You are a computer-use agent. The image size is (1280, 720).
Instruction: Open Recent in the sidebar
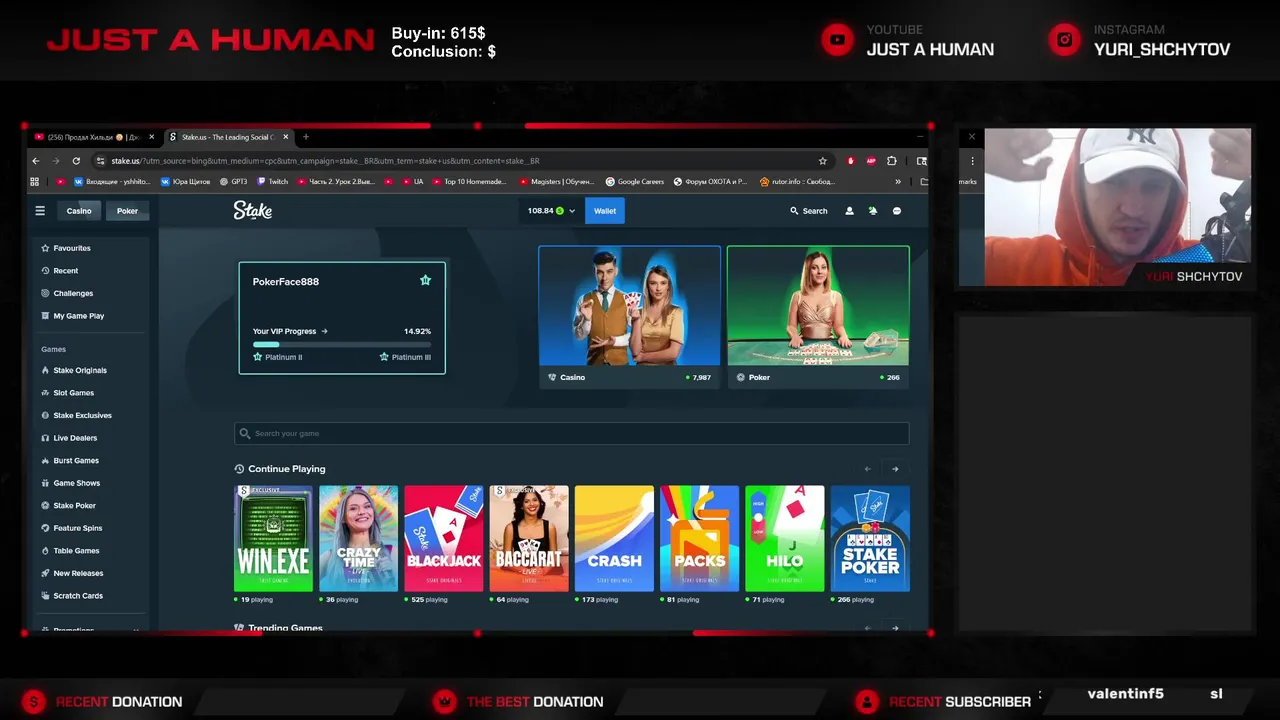click(x=66, y=271)
